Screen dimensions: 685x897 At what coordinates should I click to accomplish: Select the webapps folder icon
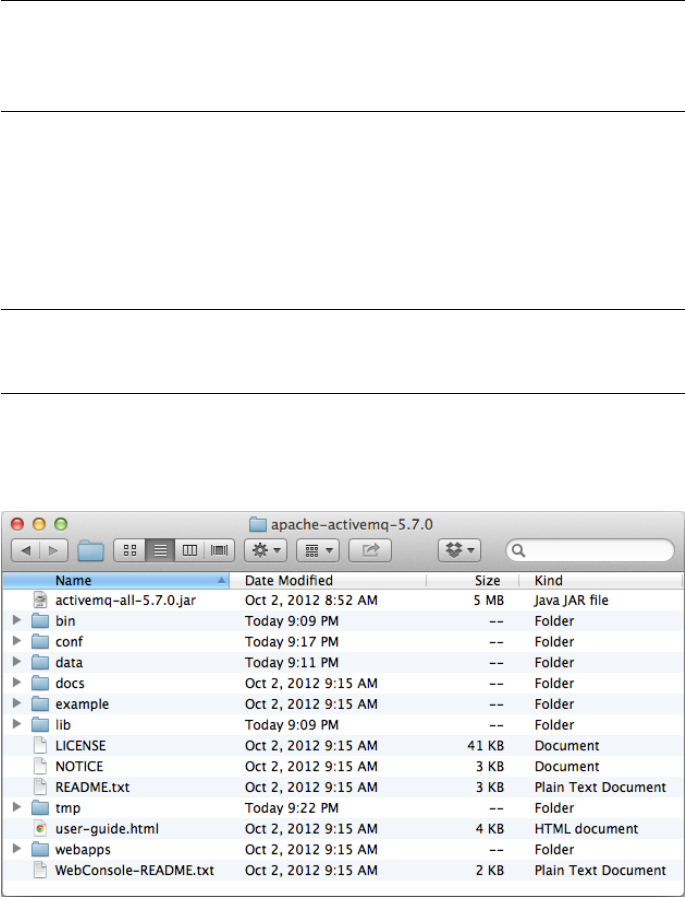(40, 850)
